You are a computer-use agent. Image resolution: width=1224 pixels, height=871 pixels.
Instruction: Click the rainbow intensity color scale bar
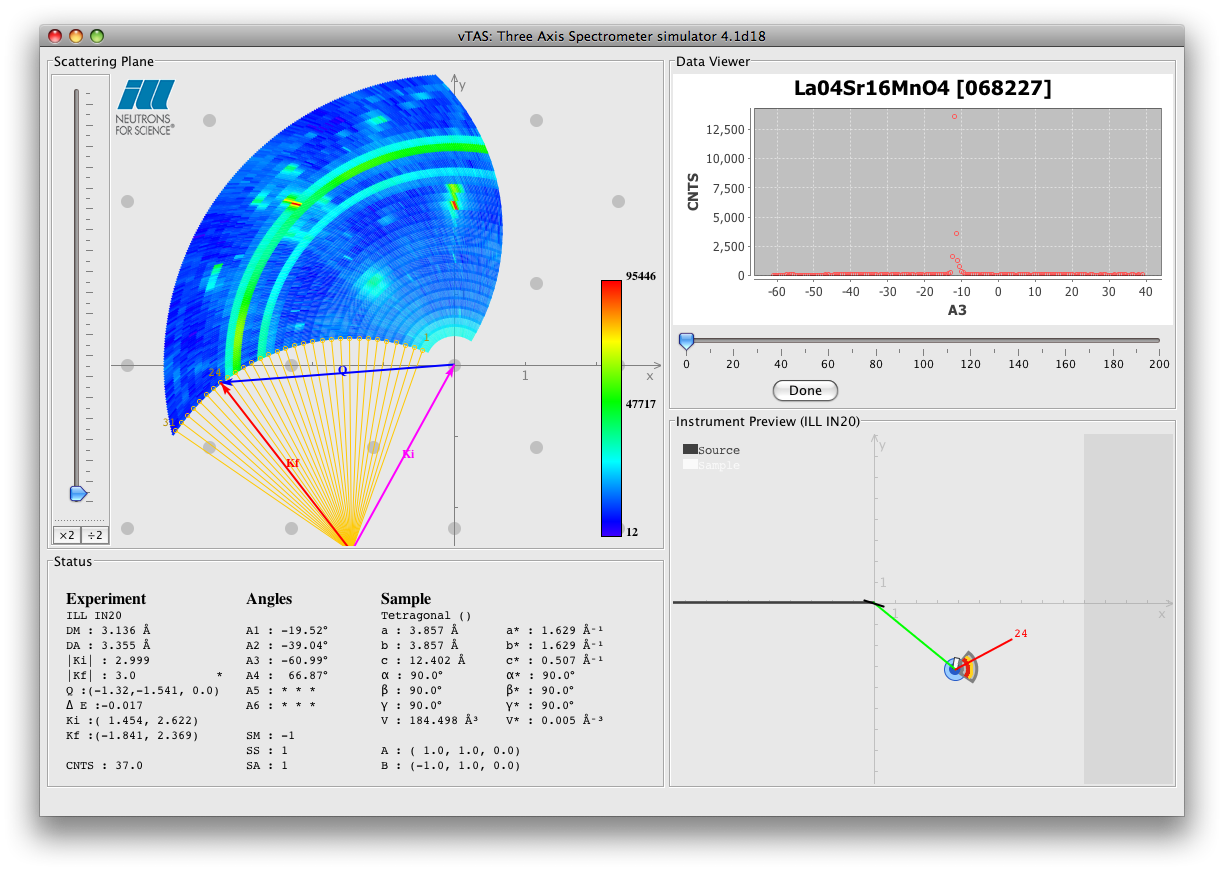[x=611, y=408]
